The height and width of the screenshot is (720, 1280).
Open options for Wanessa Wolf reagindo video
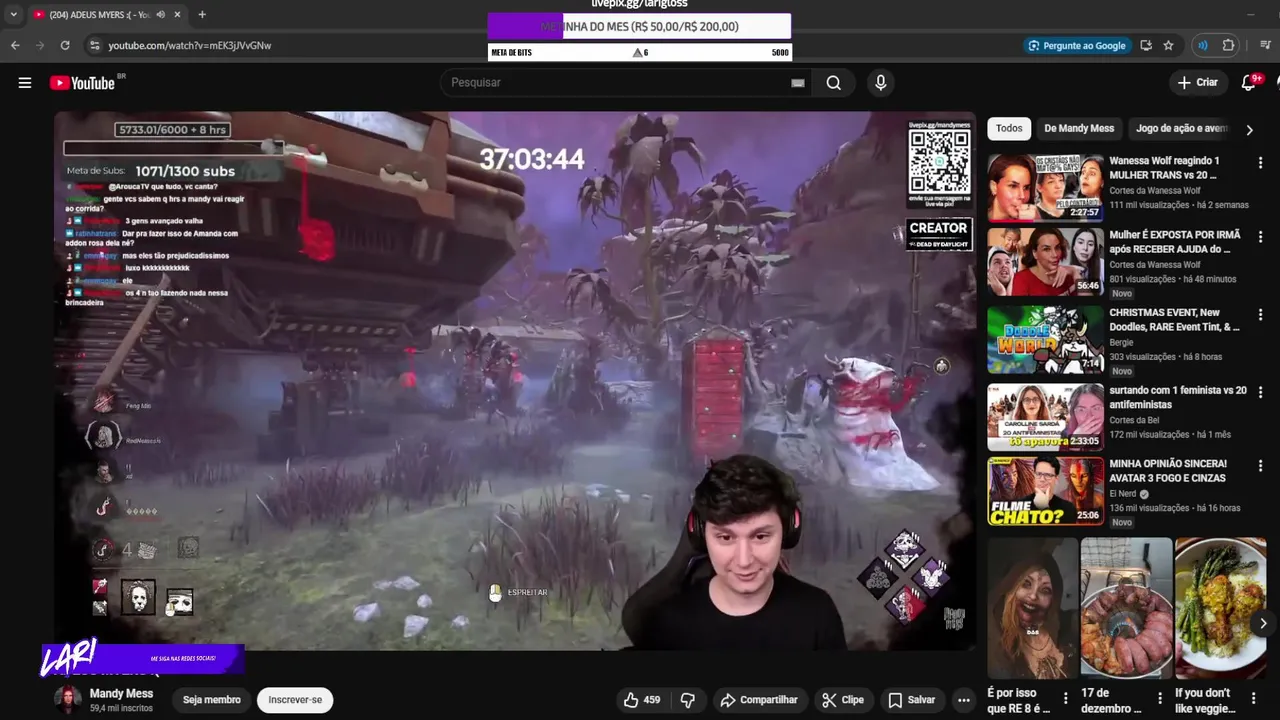[x=1260, y=162]
